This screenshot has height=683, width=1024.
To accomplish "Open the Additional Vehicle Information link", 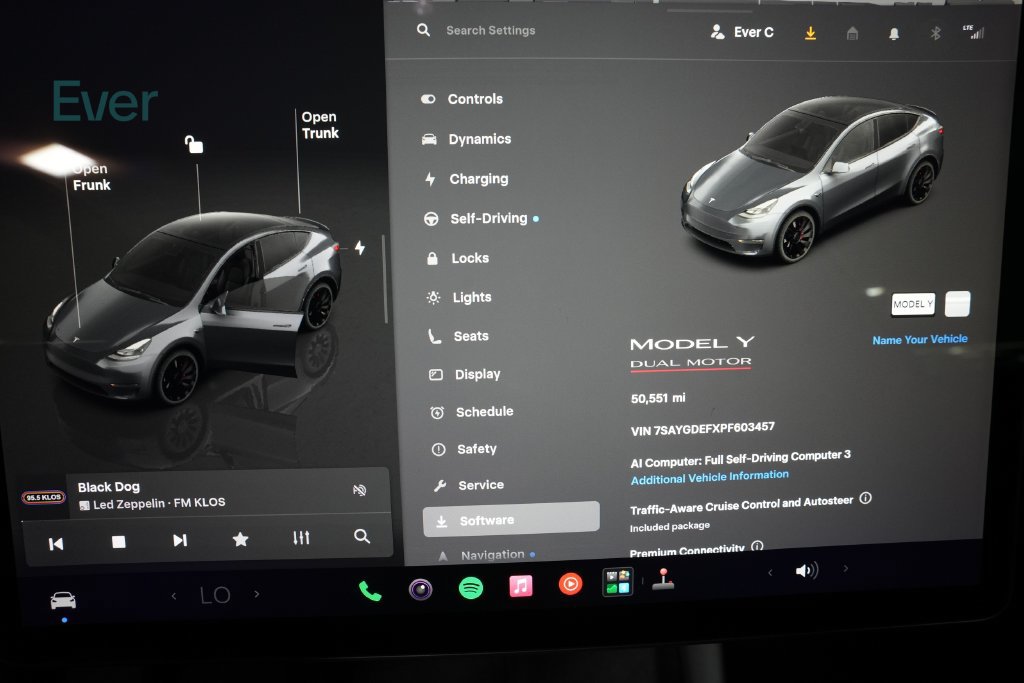I will 709,477.
